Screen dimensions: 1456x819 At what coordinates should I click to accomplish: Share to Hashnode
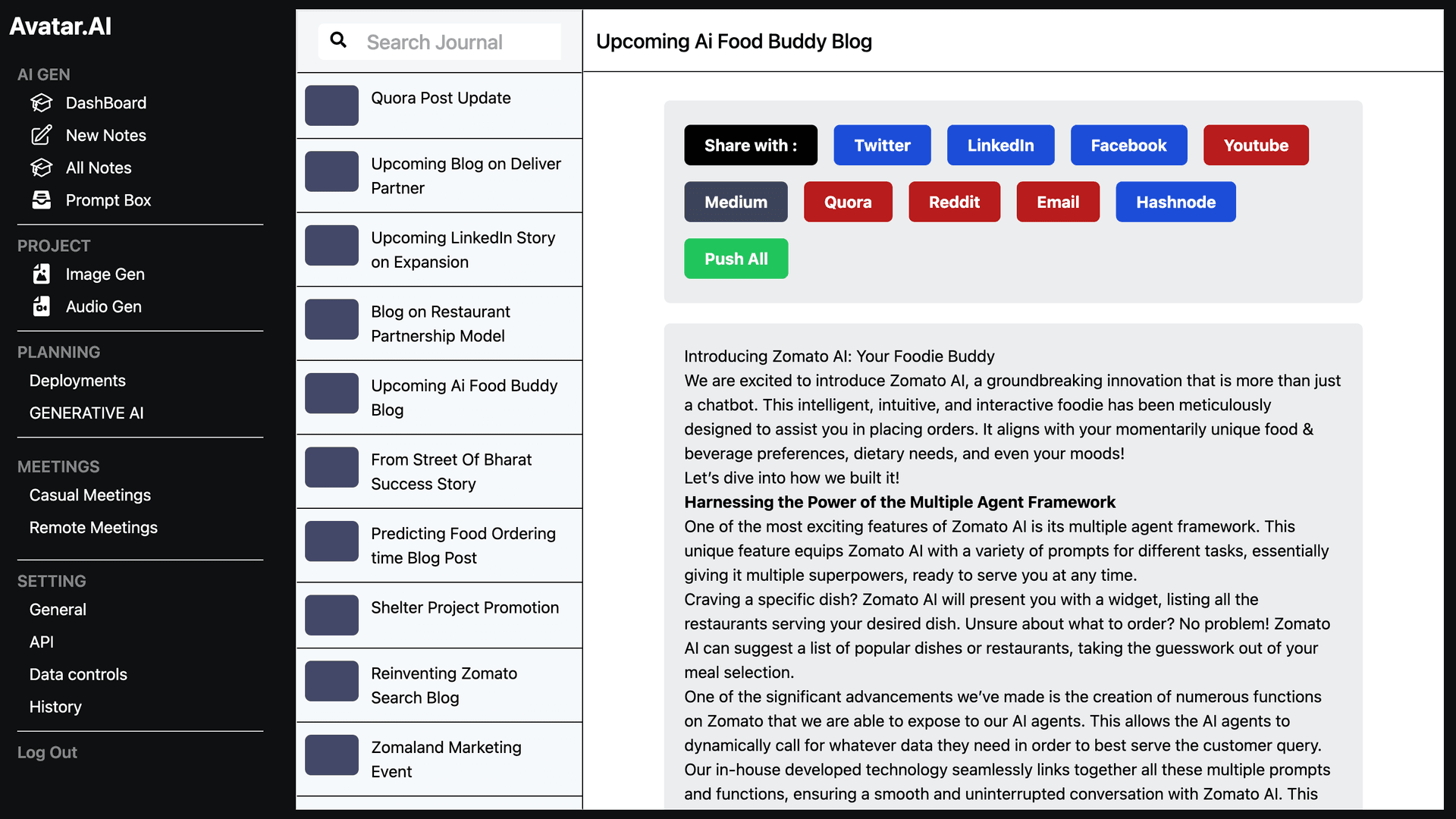(1175, 202)
